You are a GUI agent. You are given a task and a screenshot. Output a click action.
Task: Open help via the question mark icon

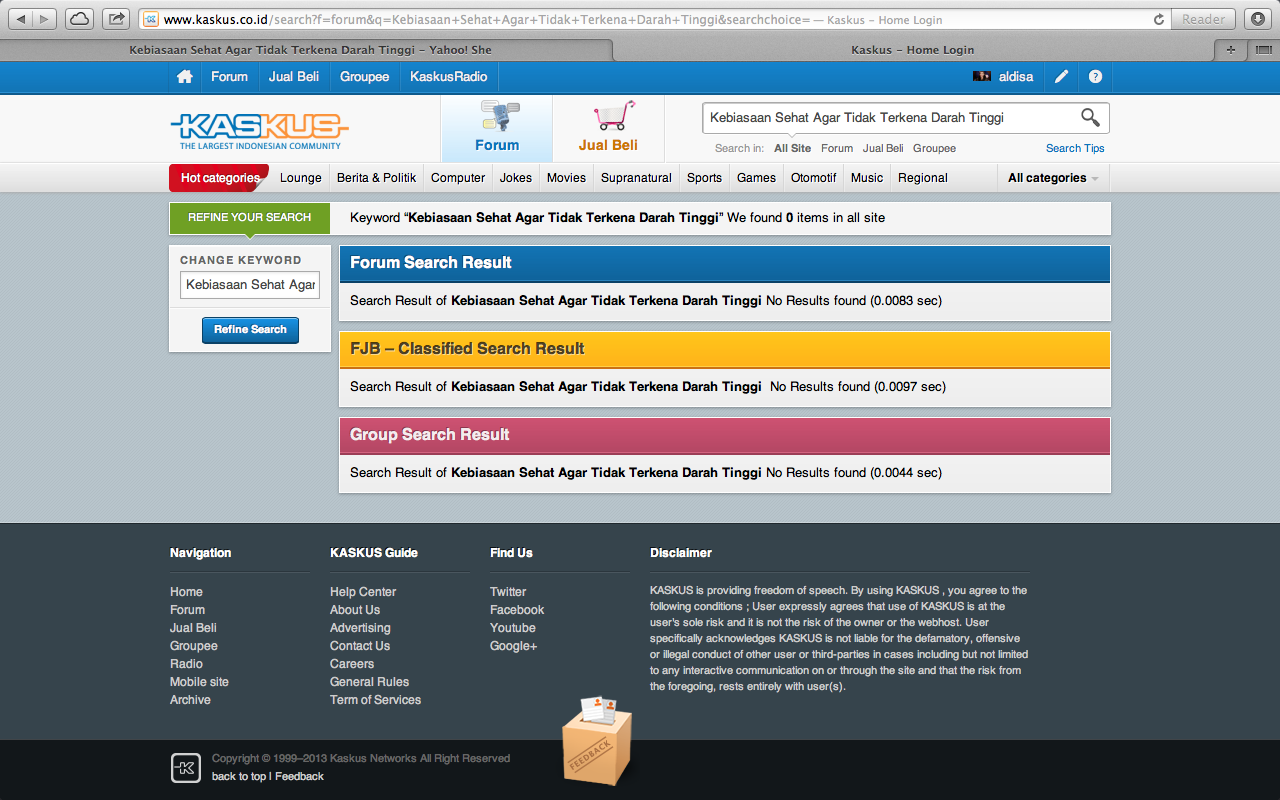pos(1095,77)
